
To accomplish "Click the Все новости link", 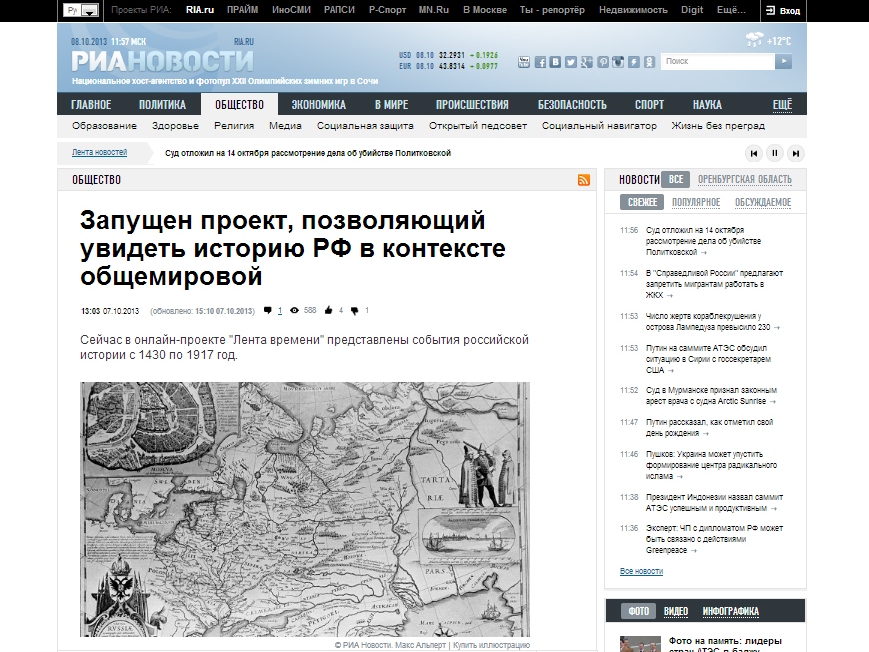I will point(641,571).
